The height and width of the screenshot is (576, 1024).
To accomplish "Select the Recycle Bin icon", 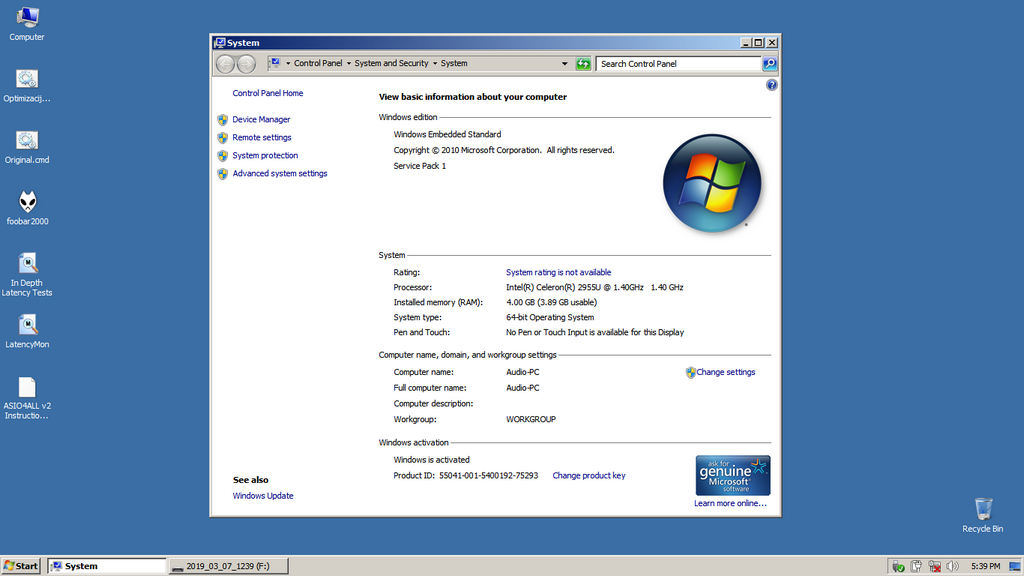I will [x=983, y=509].
